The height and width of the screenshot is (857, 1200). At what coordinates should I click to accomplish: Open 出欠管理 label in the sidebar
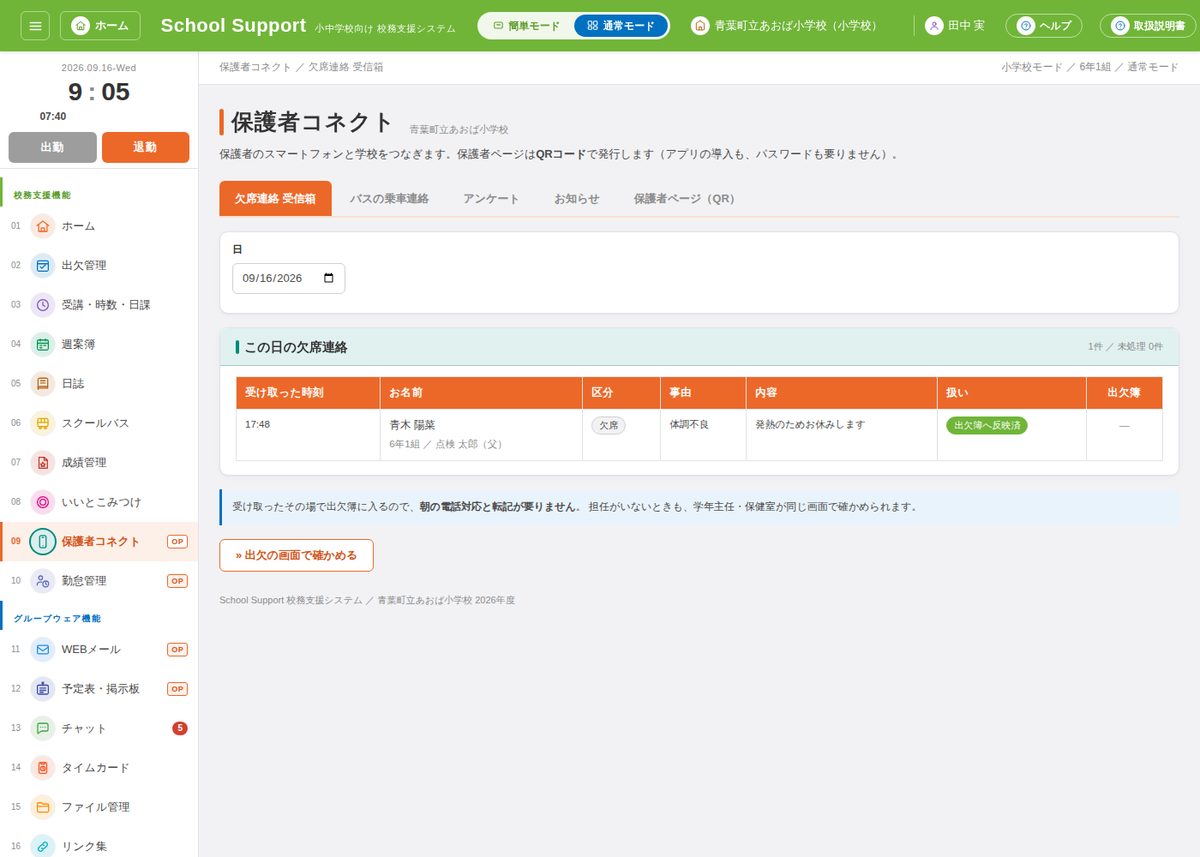(x=84, y=265)
